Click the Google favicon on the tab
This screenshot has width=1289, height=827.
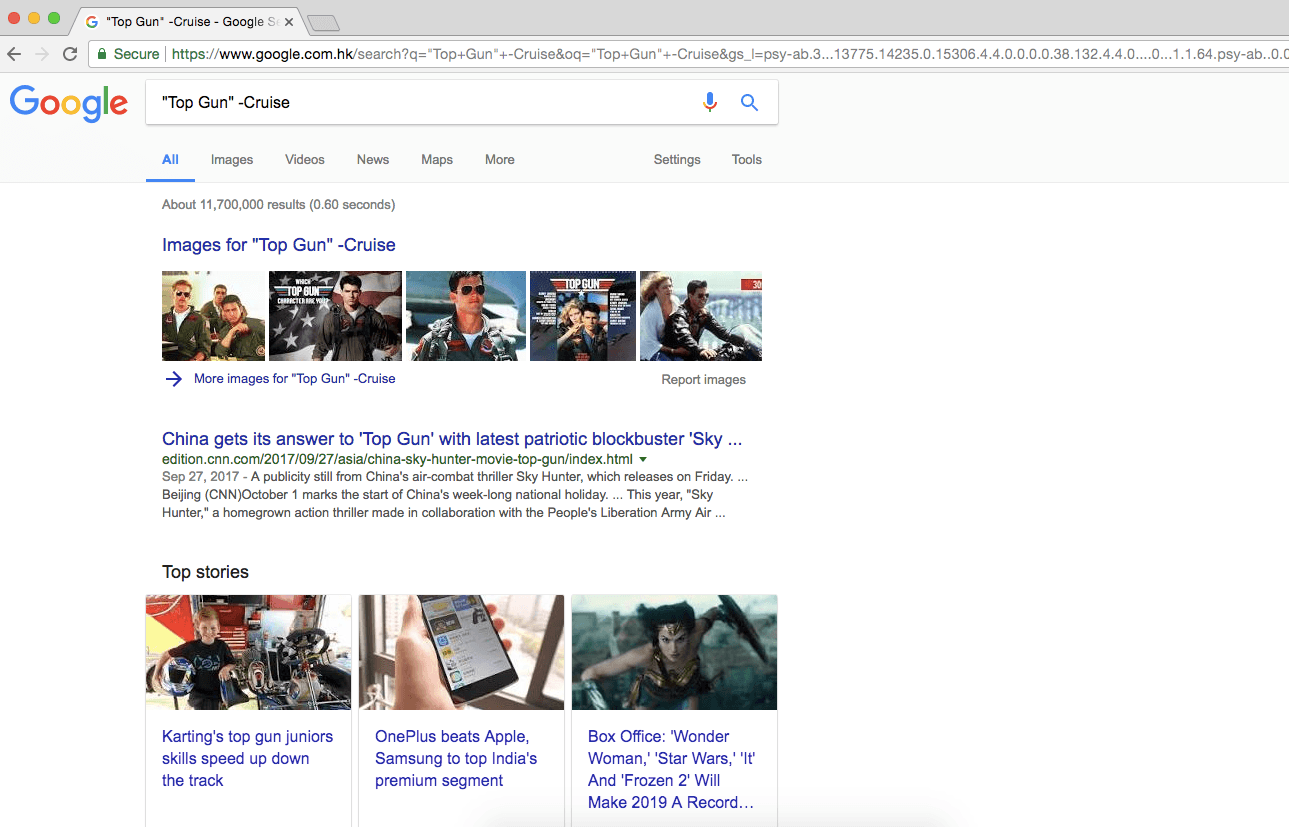[x=92, y=21]
